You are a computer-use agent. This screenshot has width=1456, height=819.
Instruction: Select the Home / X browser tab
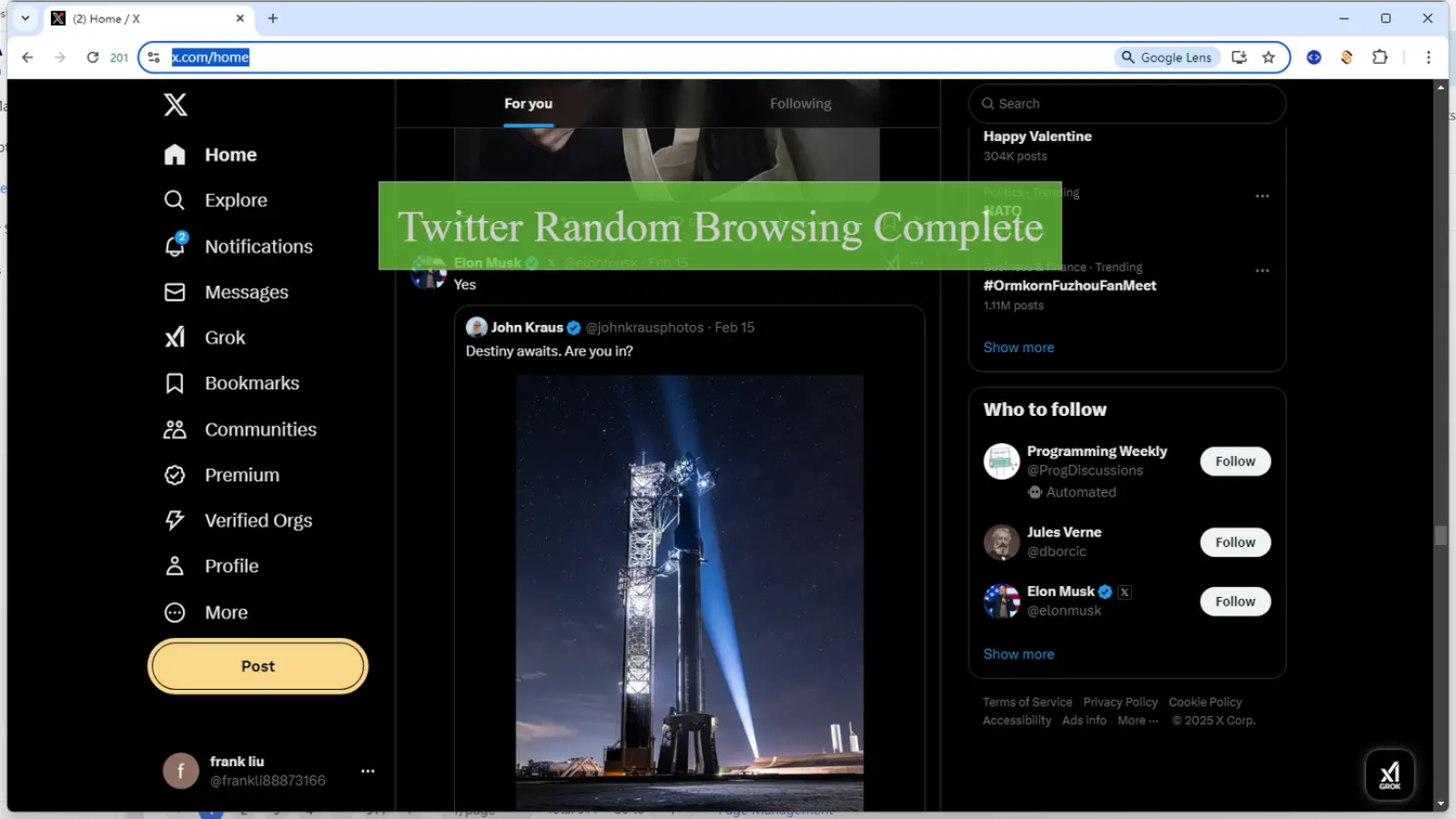pyautogui.click(x=150, y=18)
